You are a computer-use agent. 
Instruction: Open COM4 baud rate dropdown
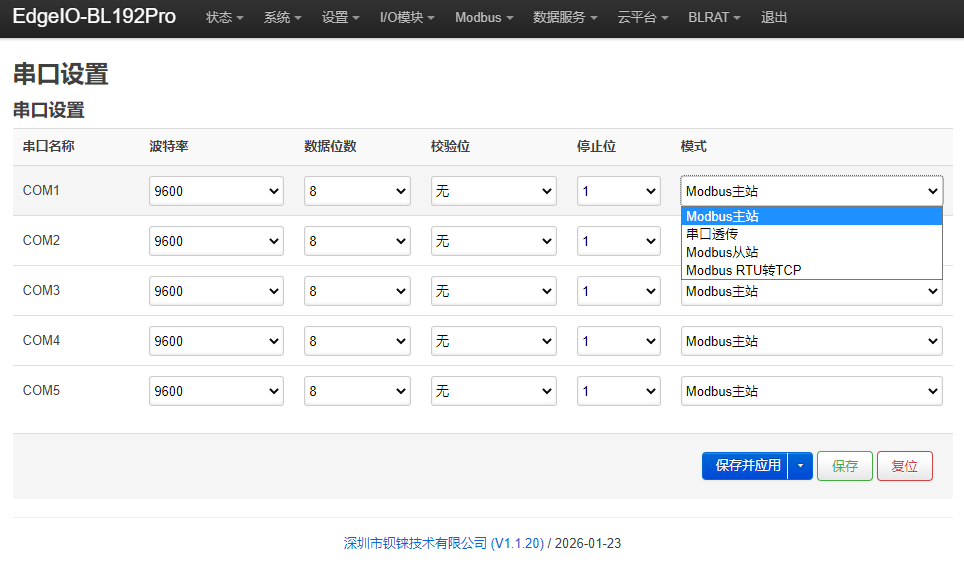216,341
